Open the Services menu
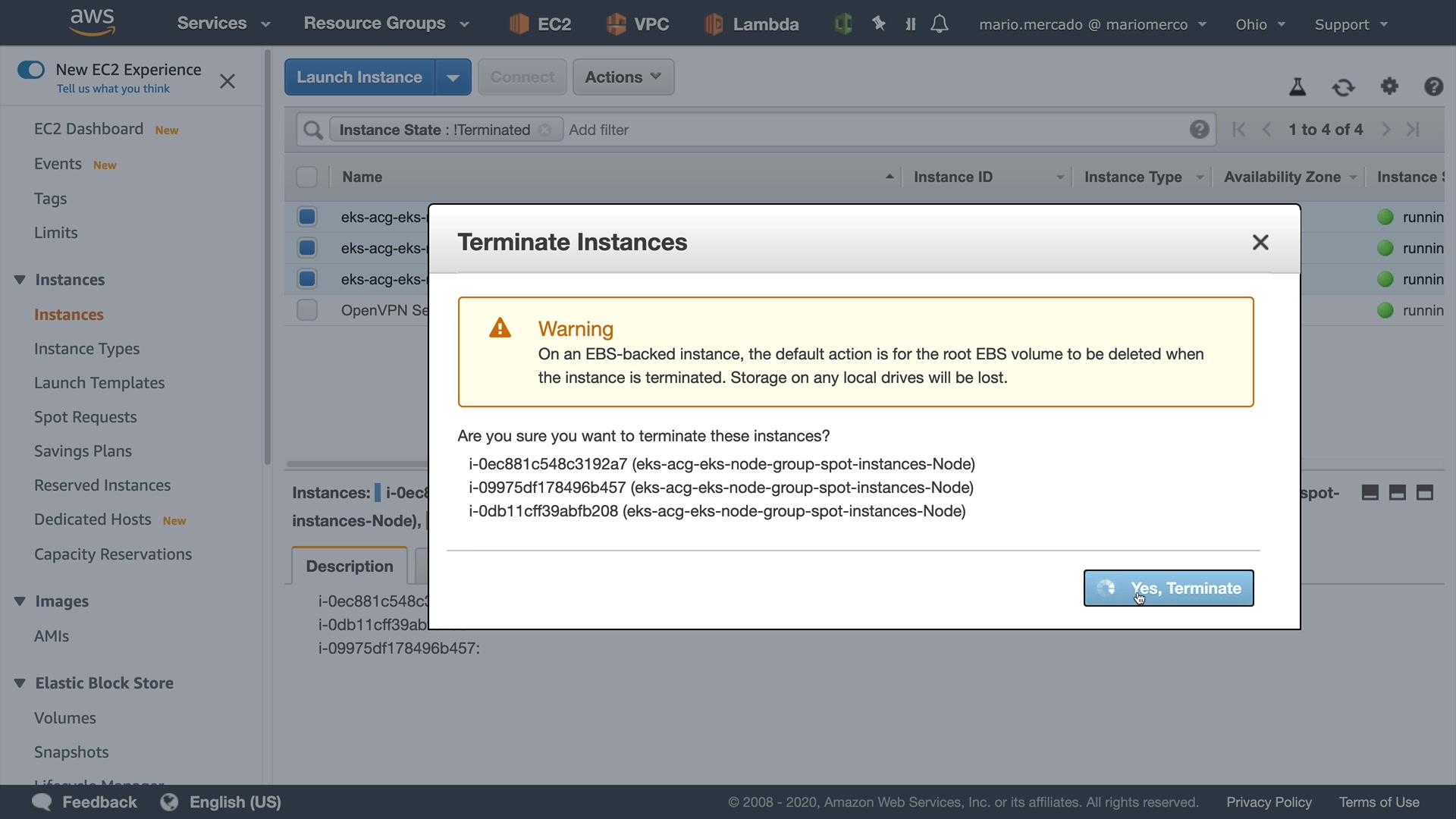Screen dimensions: 1456x819 [x=223, y=24]
